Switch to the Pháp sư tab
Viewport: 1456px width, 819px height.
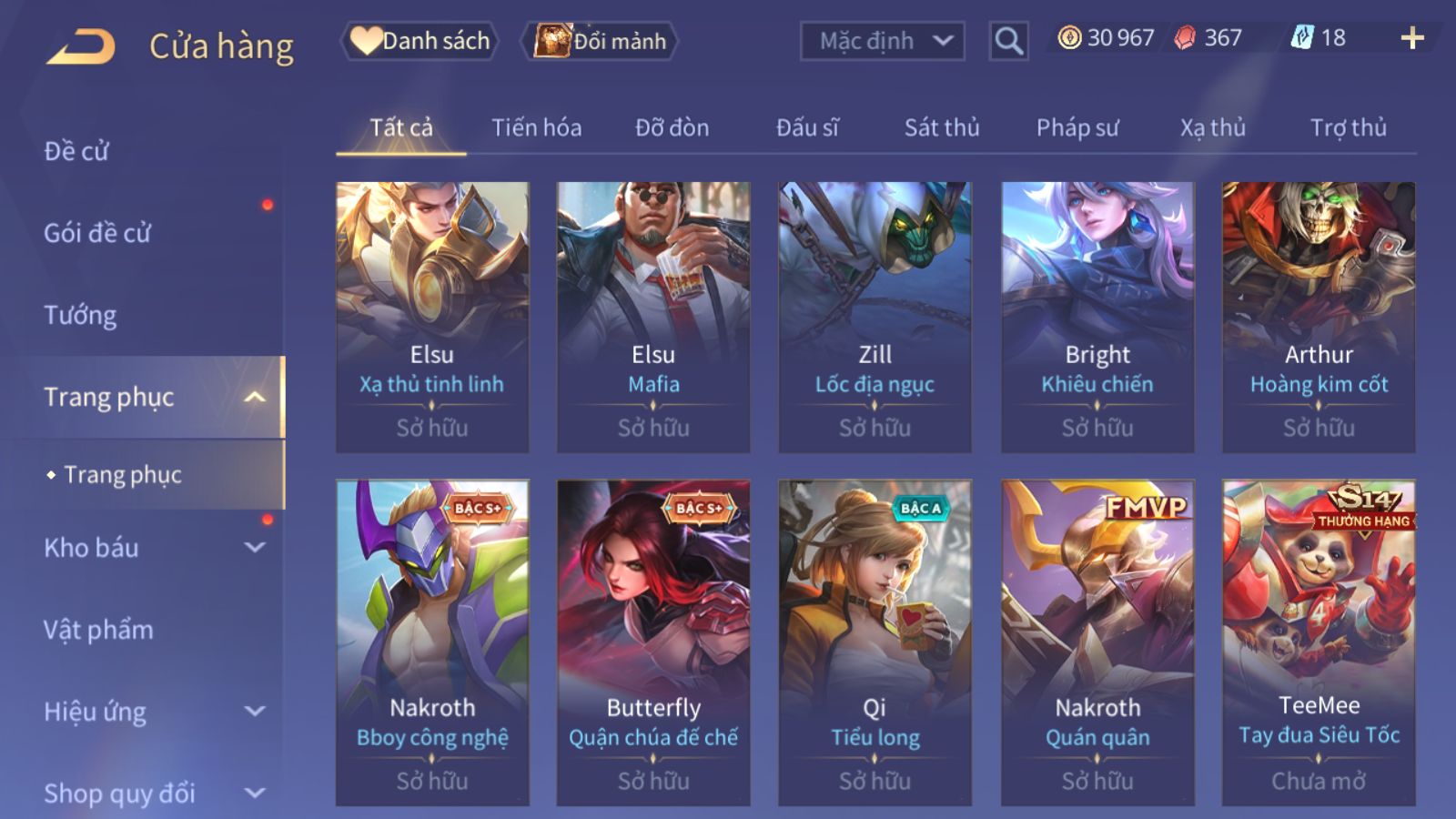coord(1077,127)
